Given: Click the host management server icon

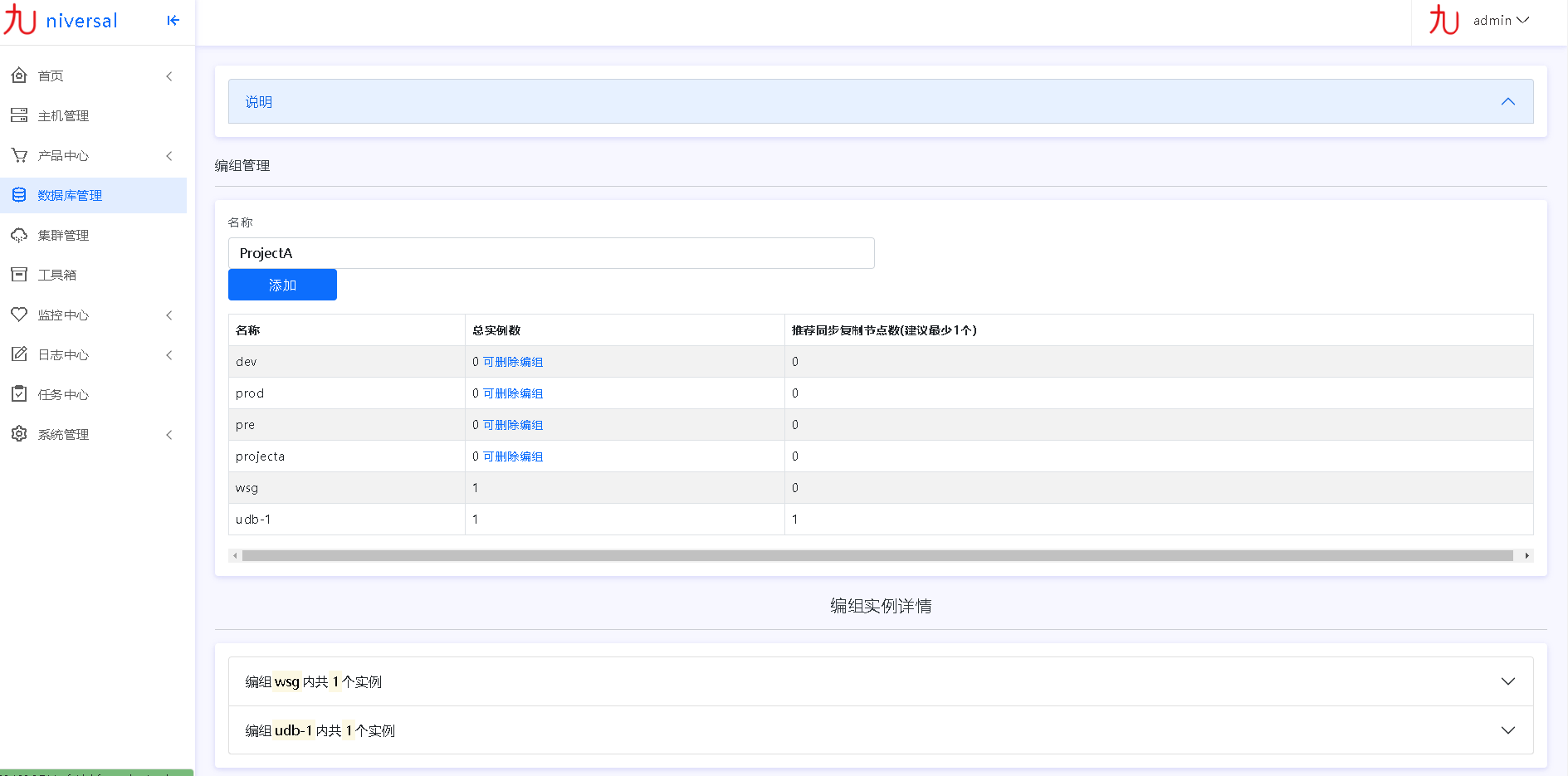Looking at the screenshot, I should pyautogui.click(x=19, y=115).
